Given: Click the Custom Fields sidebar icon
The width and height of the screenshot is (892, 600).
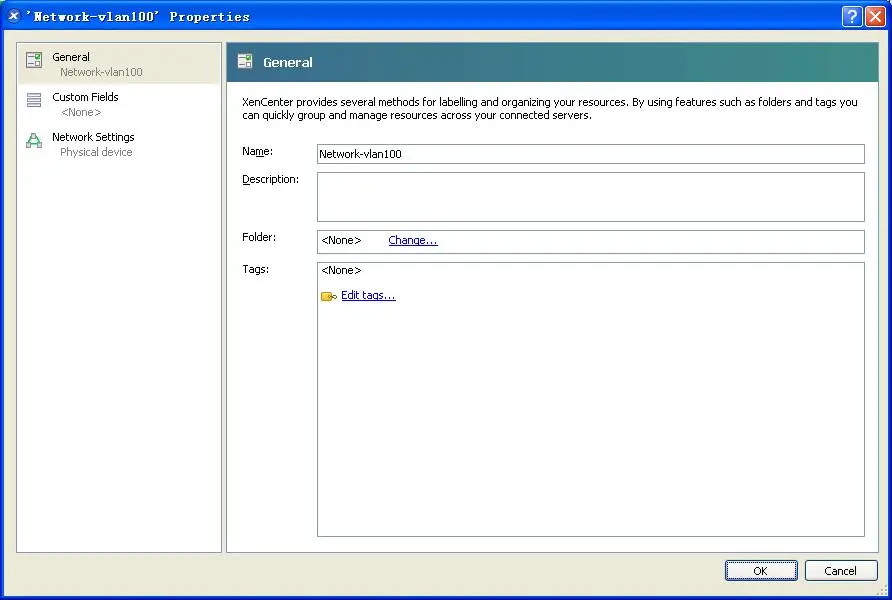Looking at the screenshot, I should point(34,100).
